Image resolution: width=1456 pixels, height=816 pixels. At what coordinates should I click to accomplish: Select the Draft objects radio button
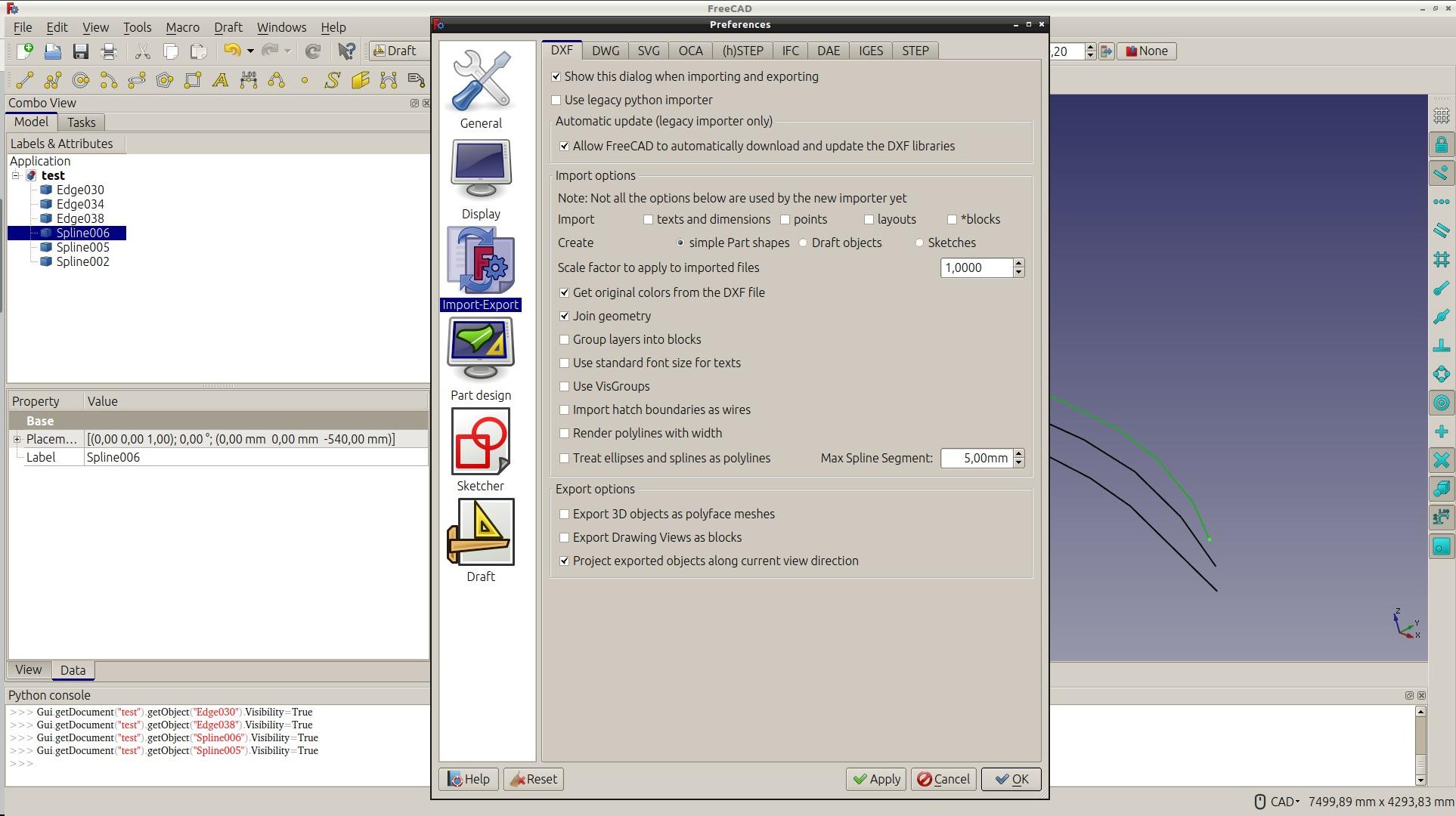pos(803,243)
